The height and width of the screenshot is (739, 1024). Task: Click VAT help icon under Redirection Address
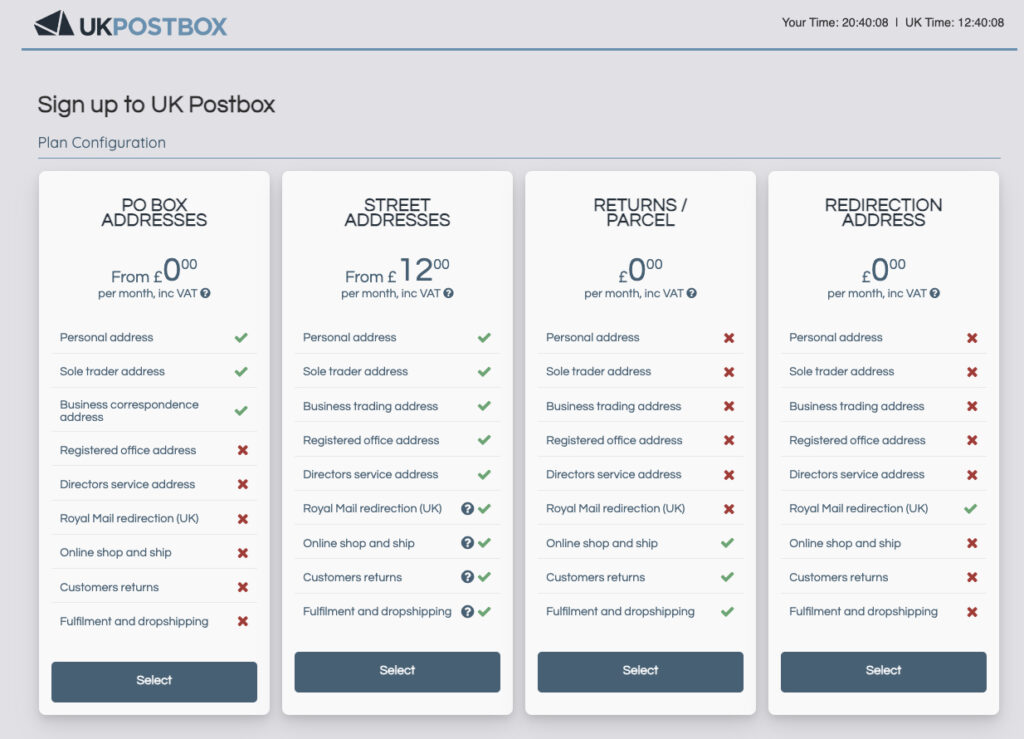point(934,293)
